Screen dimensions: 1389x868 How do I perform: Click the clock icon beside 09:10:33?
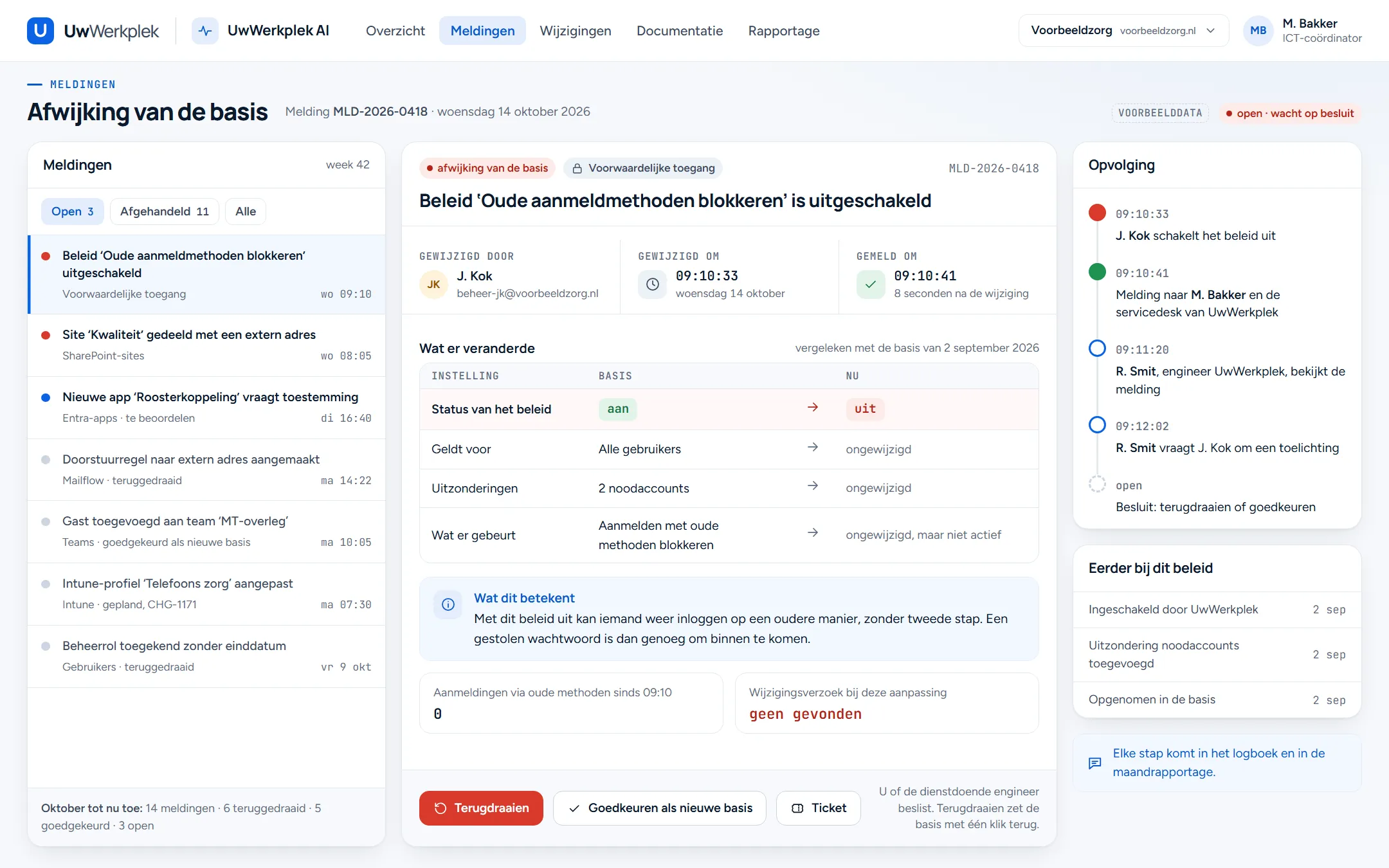tap(652, 284)
